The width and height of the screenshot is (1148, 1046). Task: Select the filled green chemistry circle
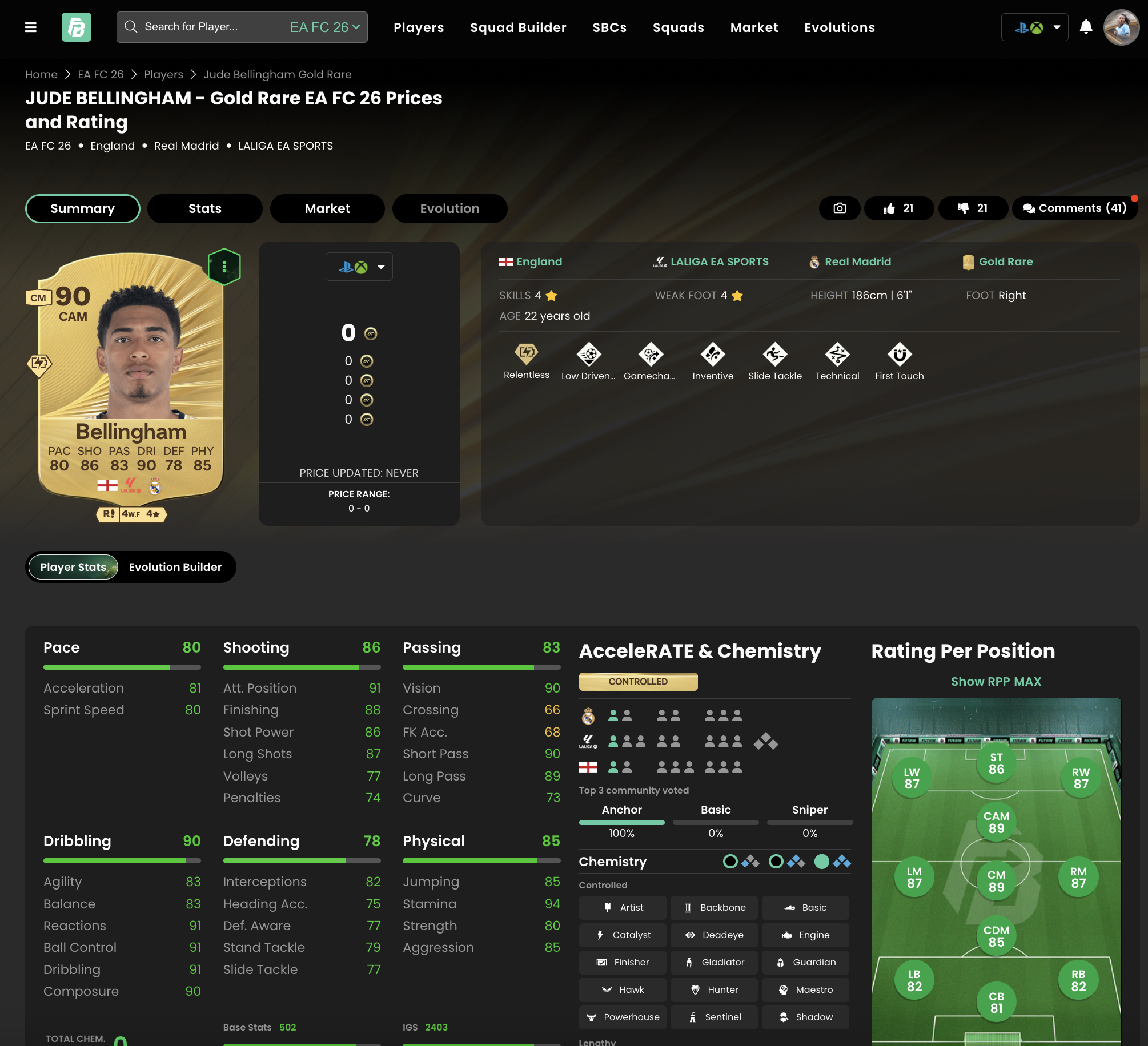pos(822,862)
